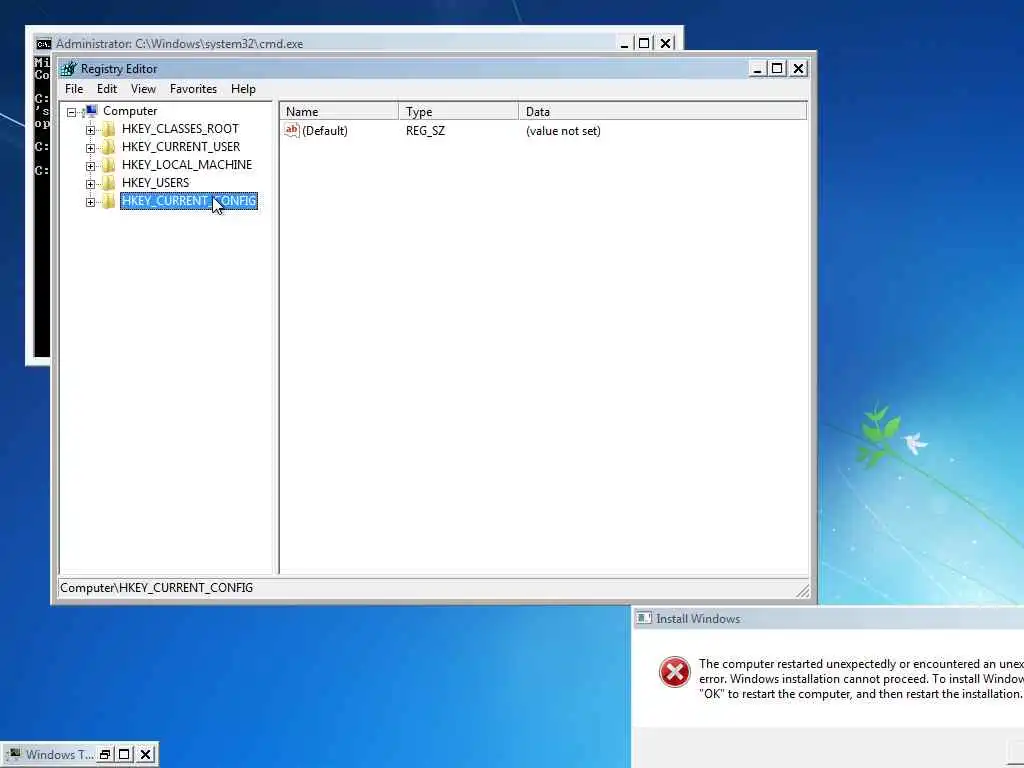Select the HKEY_CURRENT_CONFIG tree item
Viewport: 1024px width, 768px height.
click(x=189, y=200)
